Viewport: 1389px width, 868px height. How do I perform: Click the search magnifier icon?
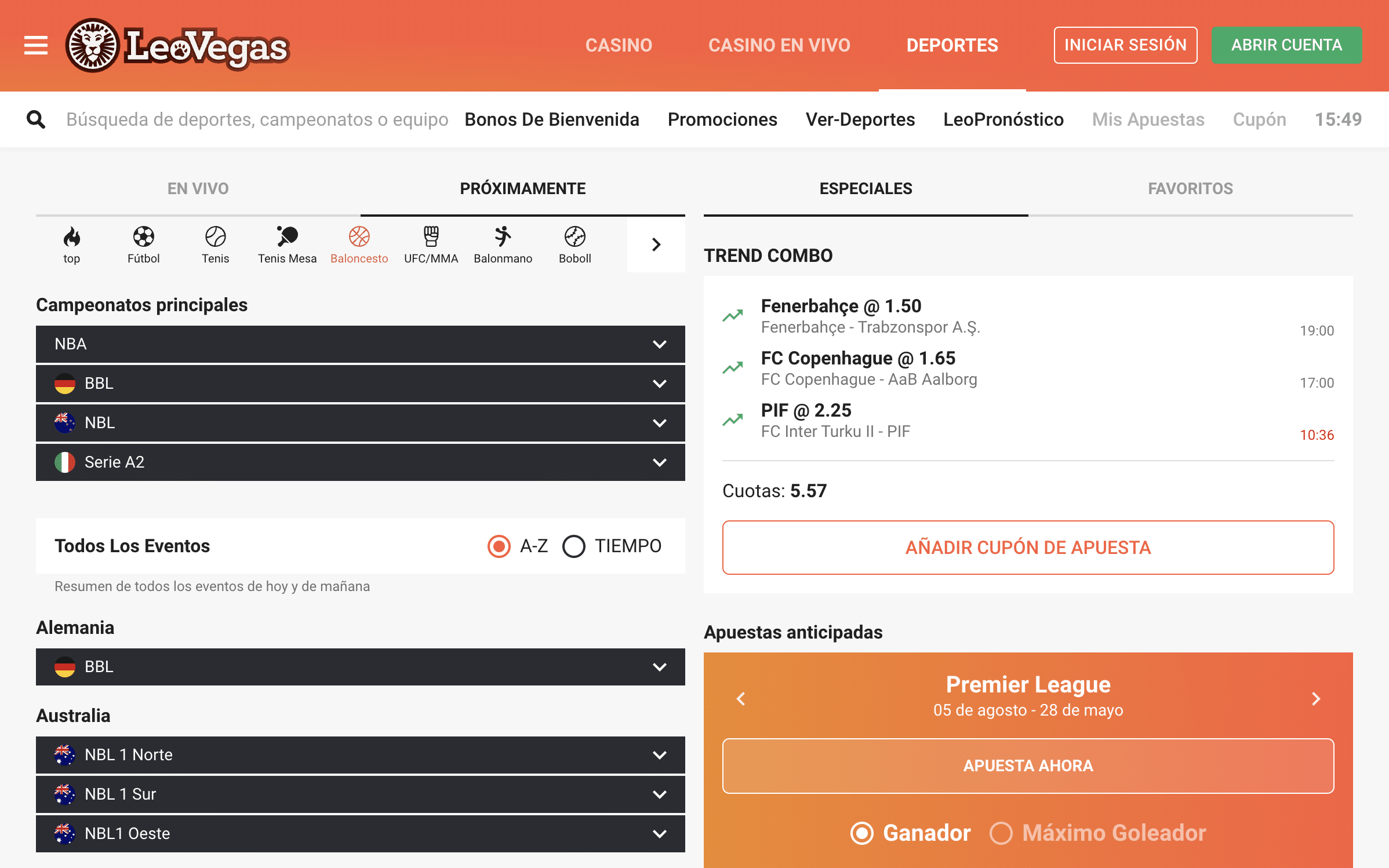coord(36,118)
